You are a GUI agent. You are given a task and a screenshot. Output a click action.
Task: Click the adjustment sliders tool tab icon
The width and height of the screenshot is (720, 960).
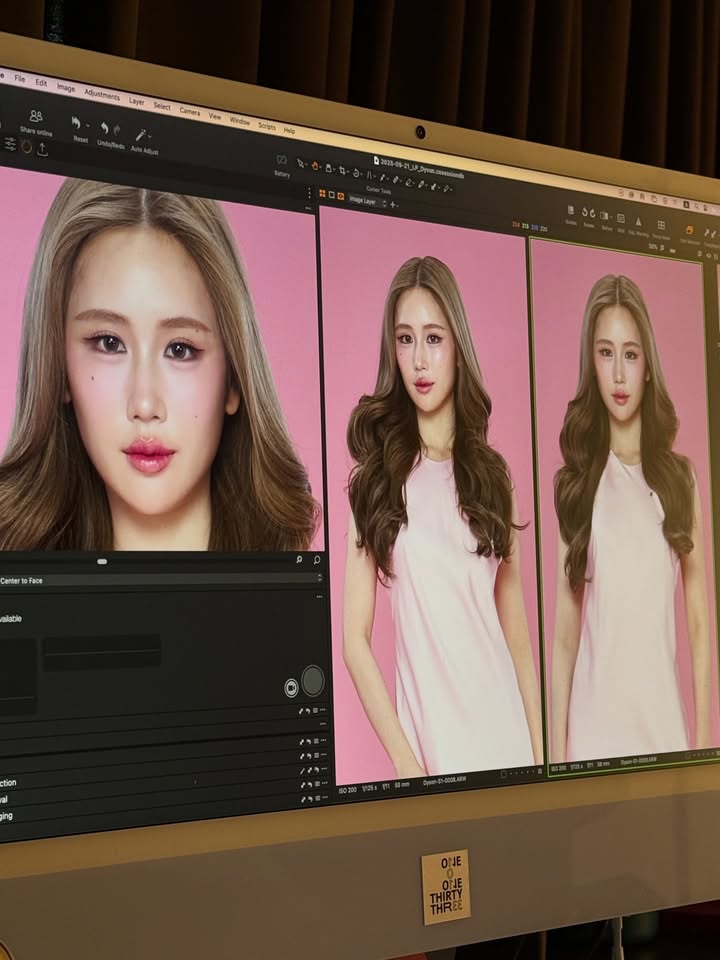[10, 144]
